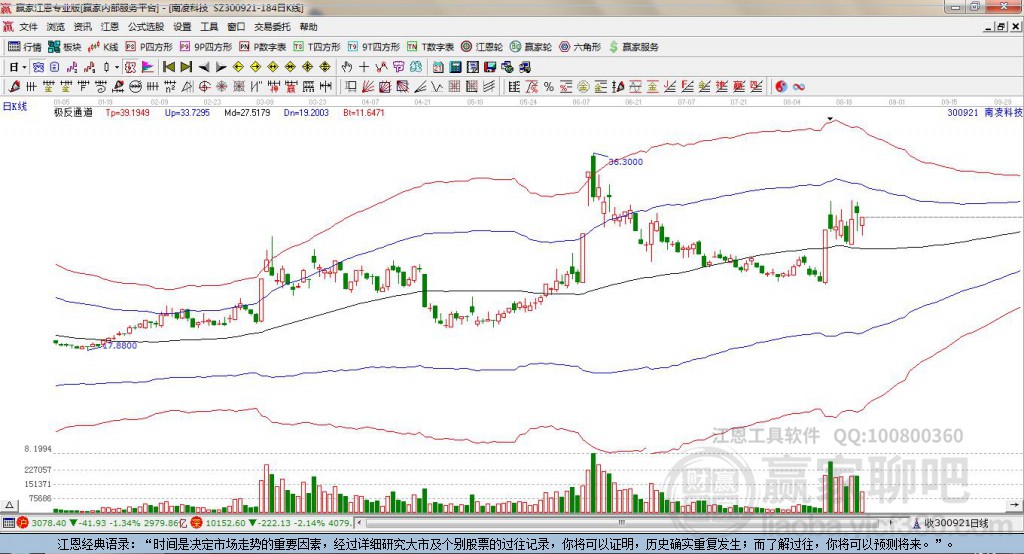Toggle the 权 price adjustment button
Viewport: 1024px width, 554px height.
click(130, 67)
